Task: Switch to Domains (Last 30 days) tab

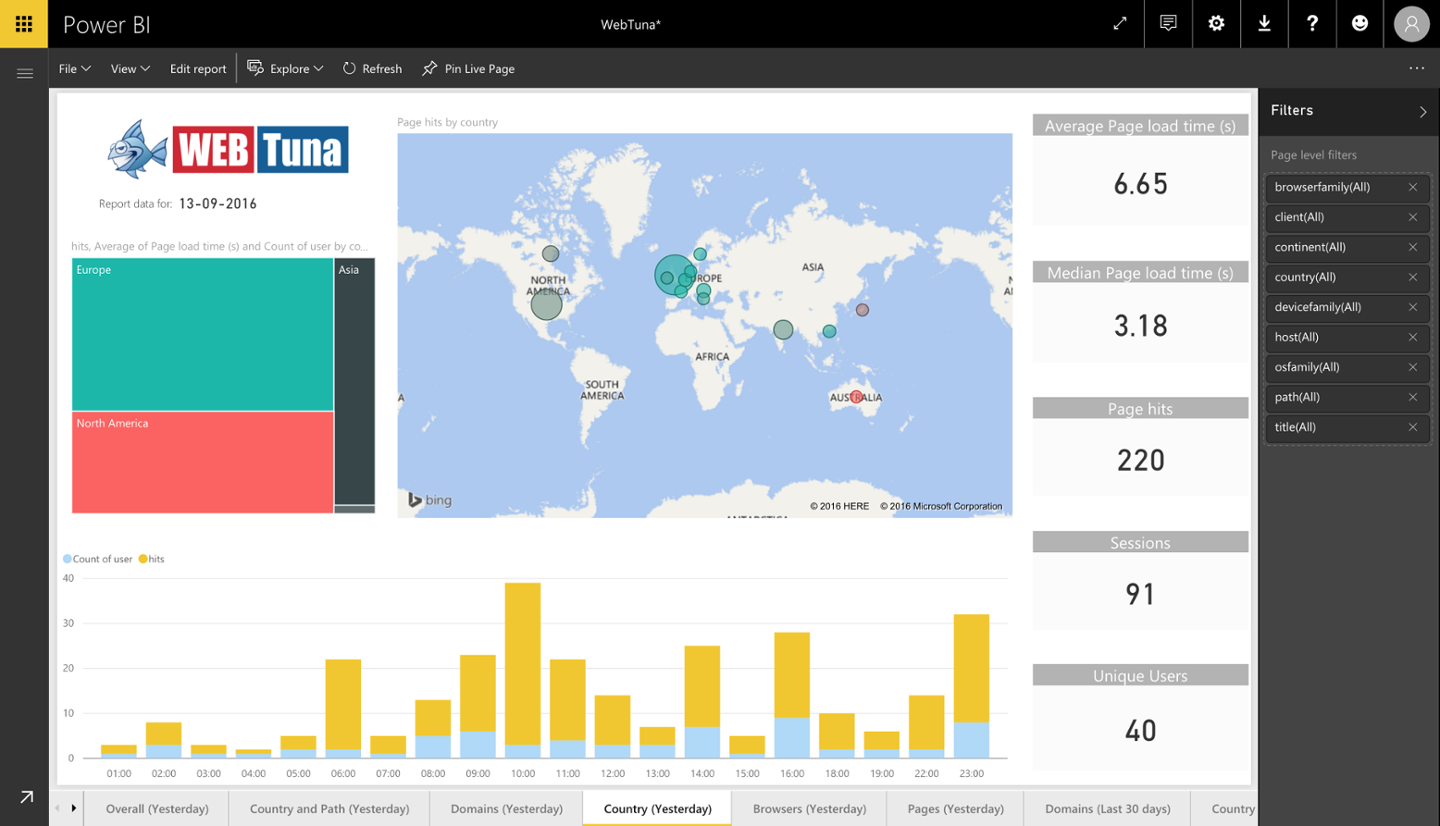Action: [1106, 808]
